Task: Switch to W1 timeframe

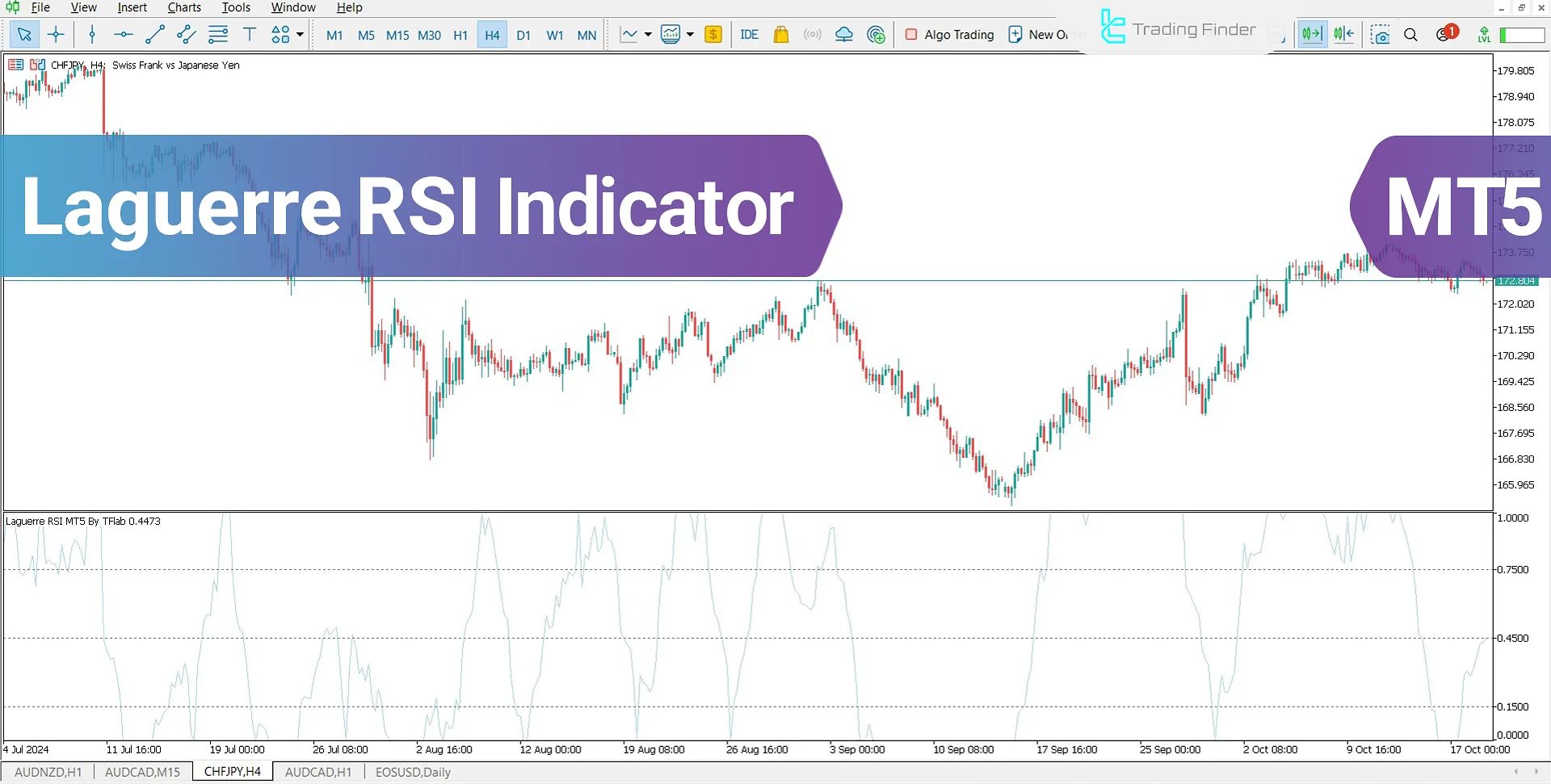Action: [x=555, y=36]
